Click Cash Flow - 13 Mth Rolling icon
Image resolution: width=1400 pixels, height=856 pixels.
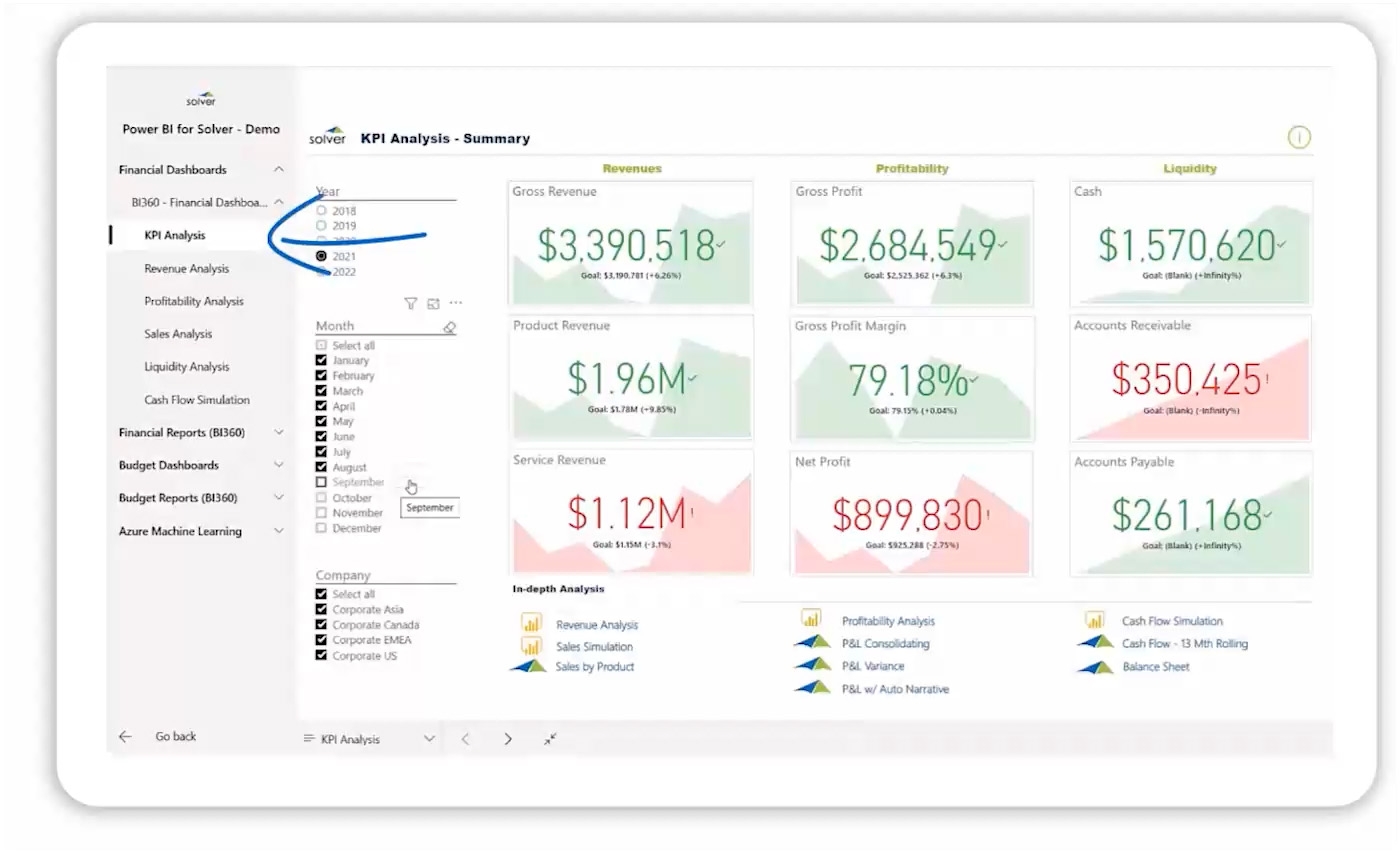(1096, 642)
